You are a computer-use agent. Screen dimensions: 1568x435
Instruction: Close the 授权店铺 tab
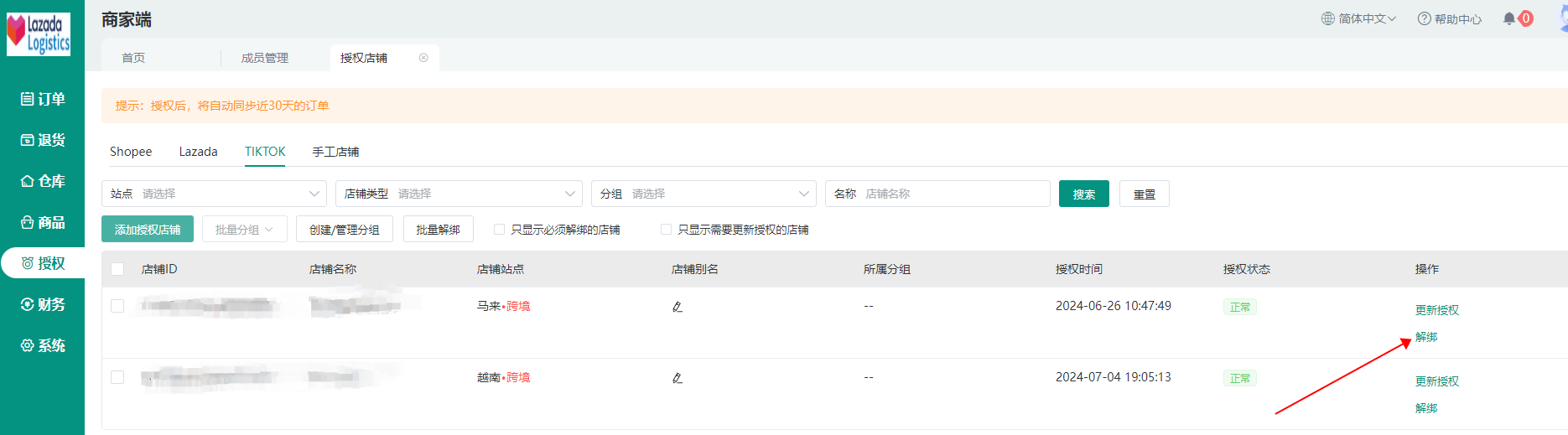(x=423, y=58)
